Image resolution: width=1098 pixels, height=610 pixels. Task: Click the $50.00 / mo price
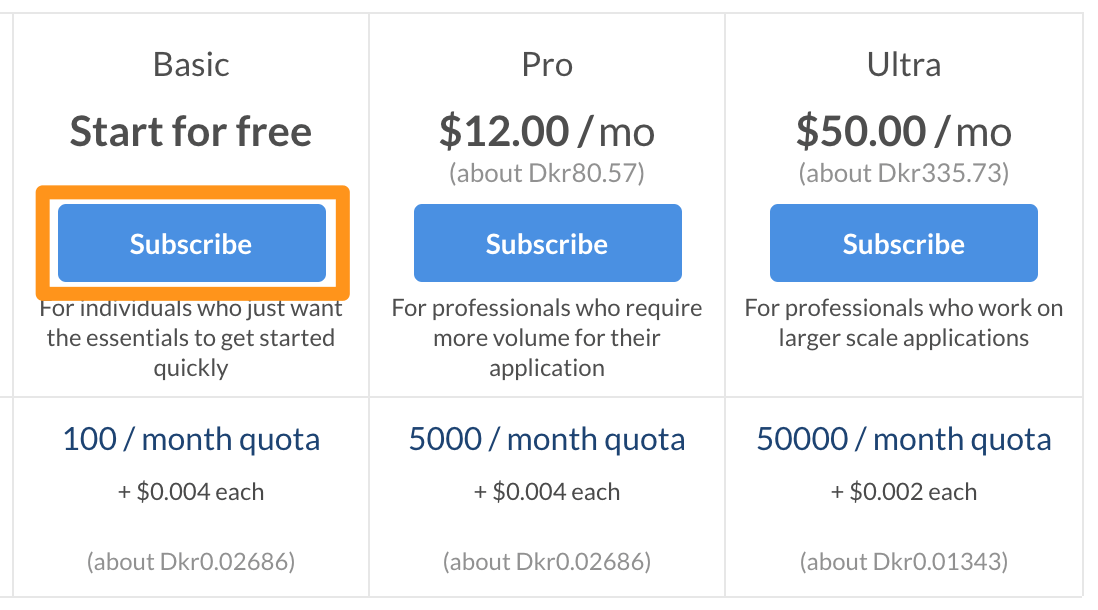pos(903,132)
